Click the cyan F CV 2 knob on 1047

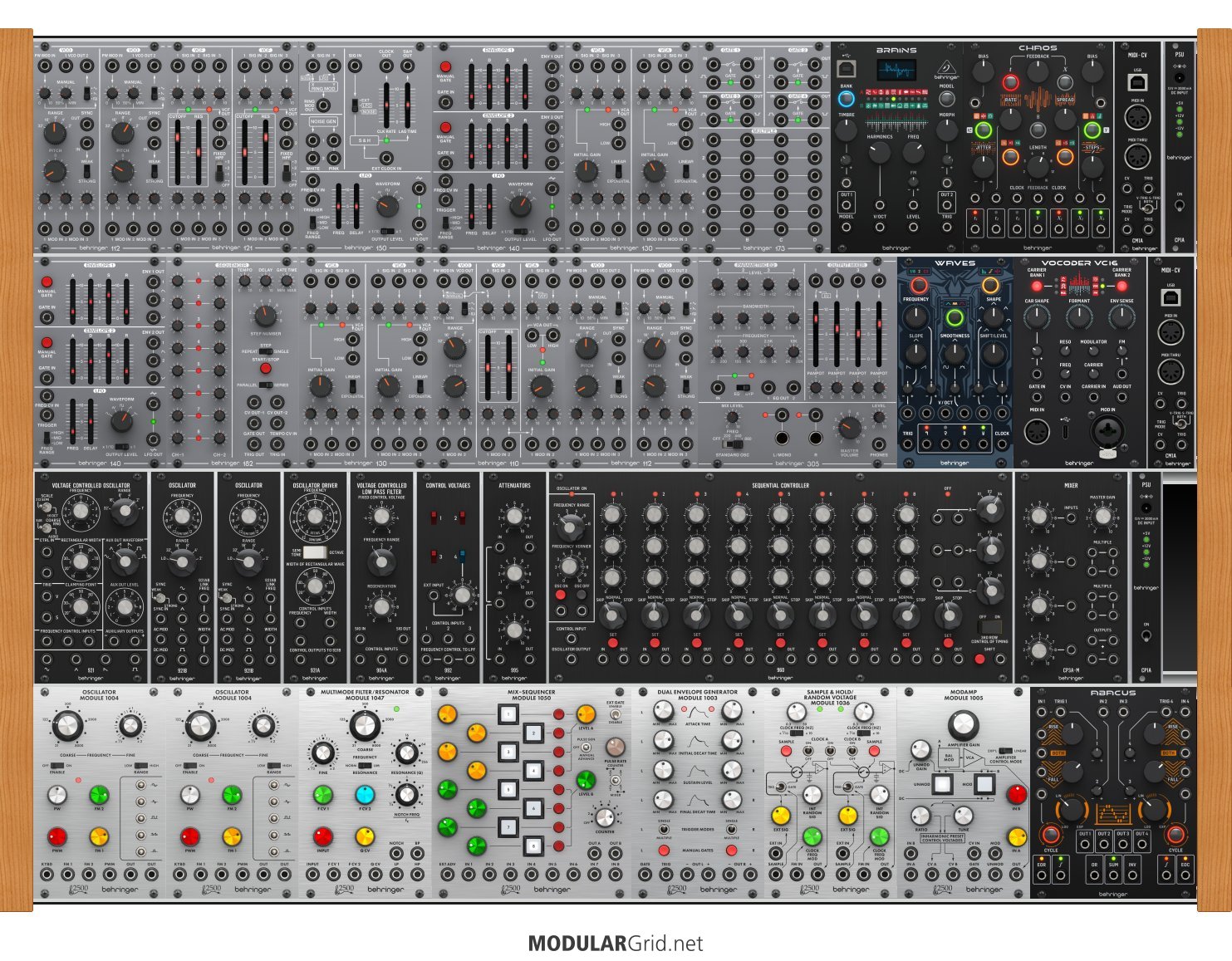tap(365, 795)
